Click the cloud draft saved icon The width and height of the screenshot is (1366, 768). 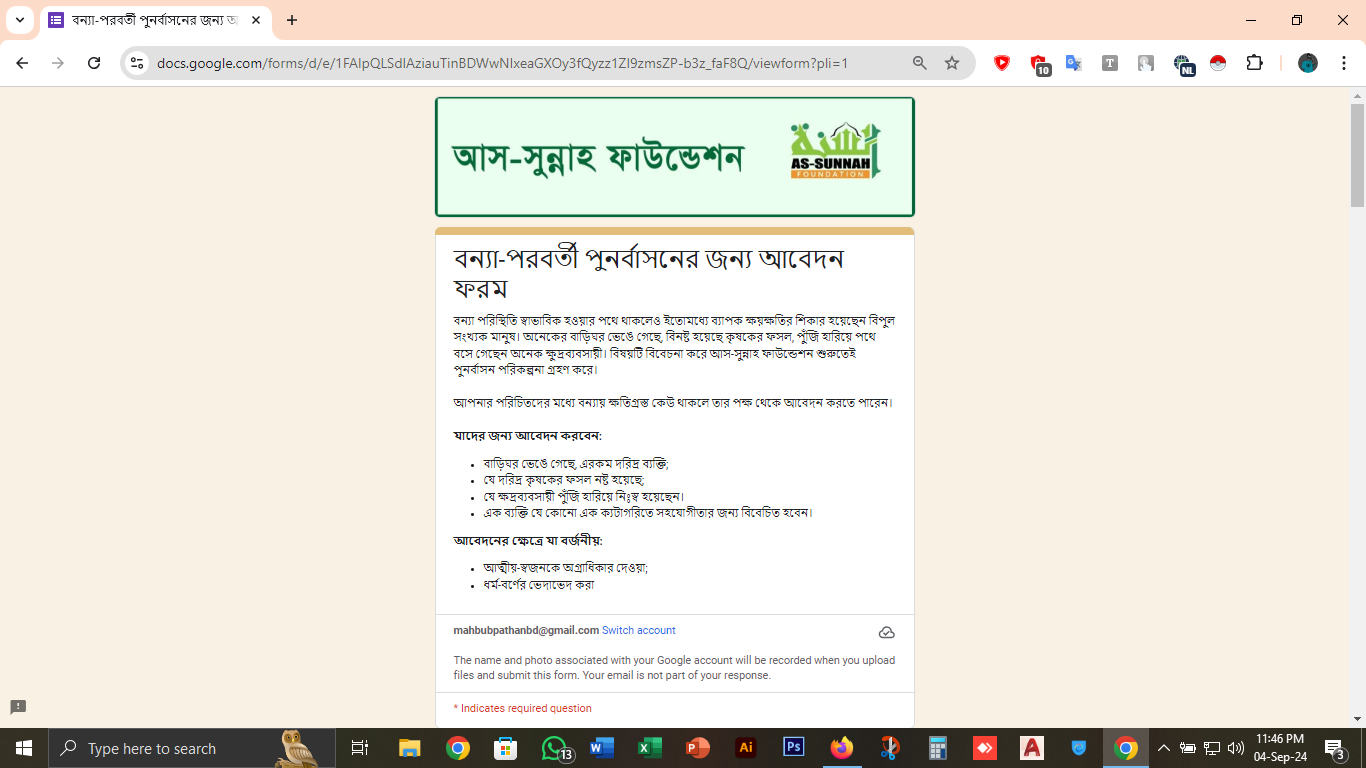pos(886,633)
